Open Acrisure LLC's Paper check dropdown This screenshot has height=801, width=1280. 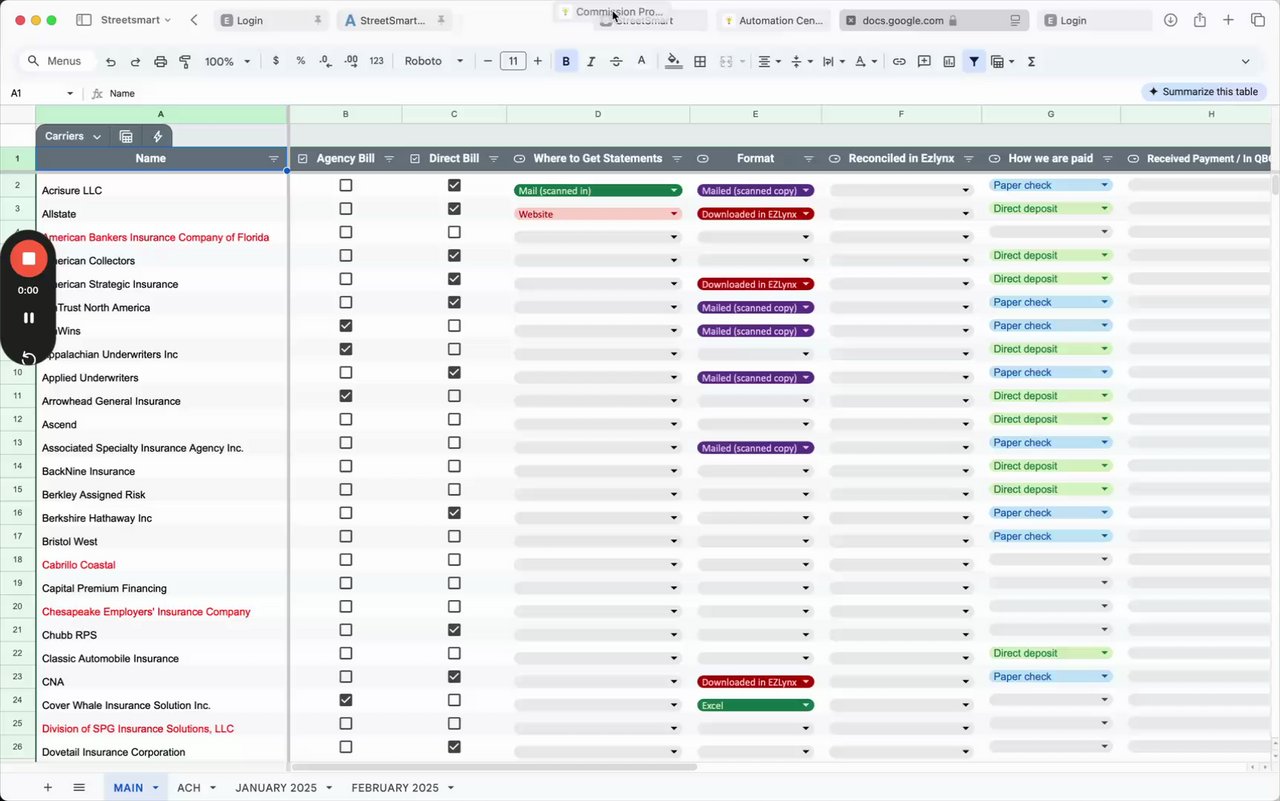[1051, 185]
